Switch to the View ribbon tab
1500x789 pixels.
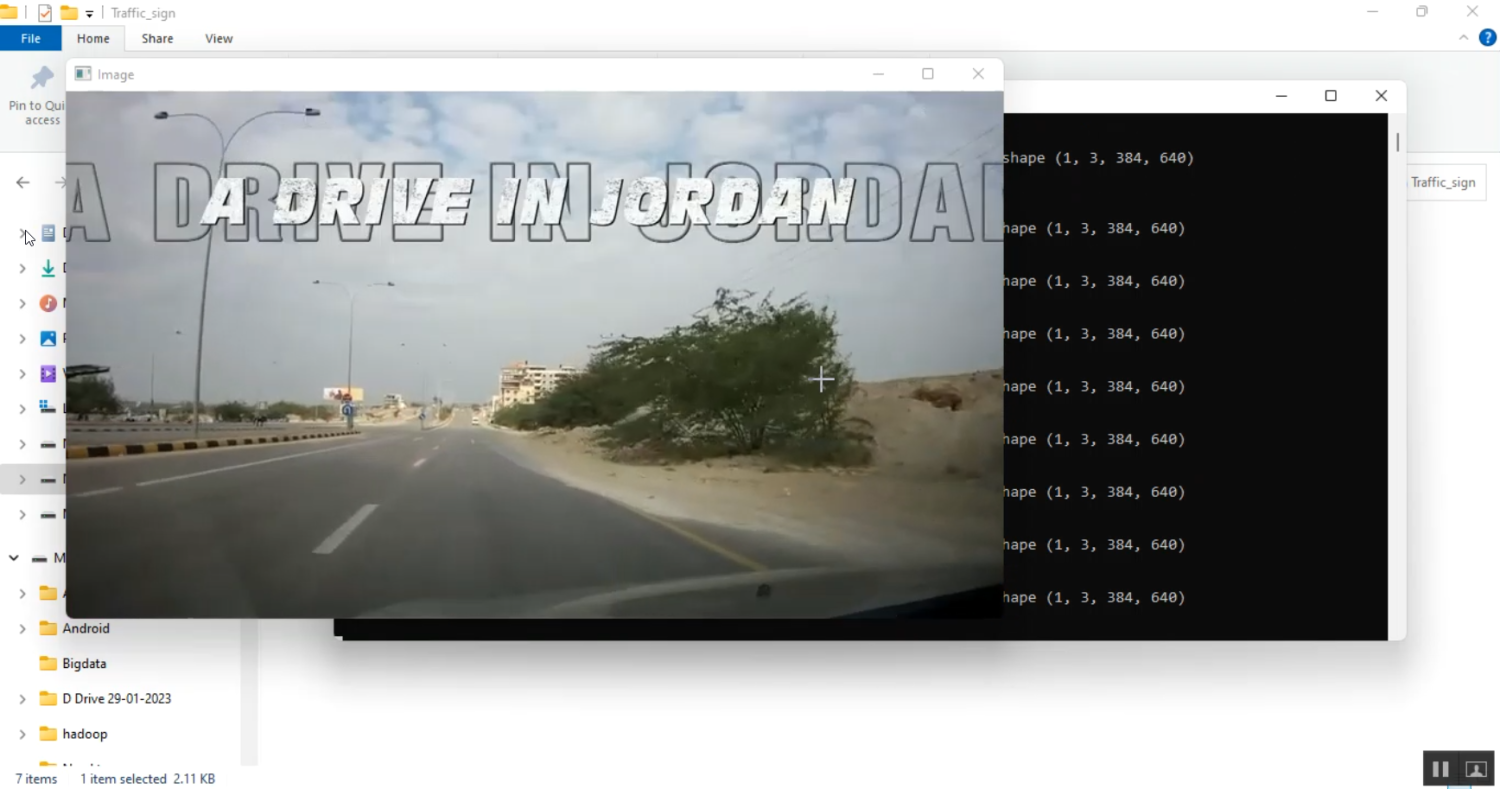[x=219, y=39]
